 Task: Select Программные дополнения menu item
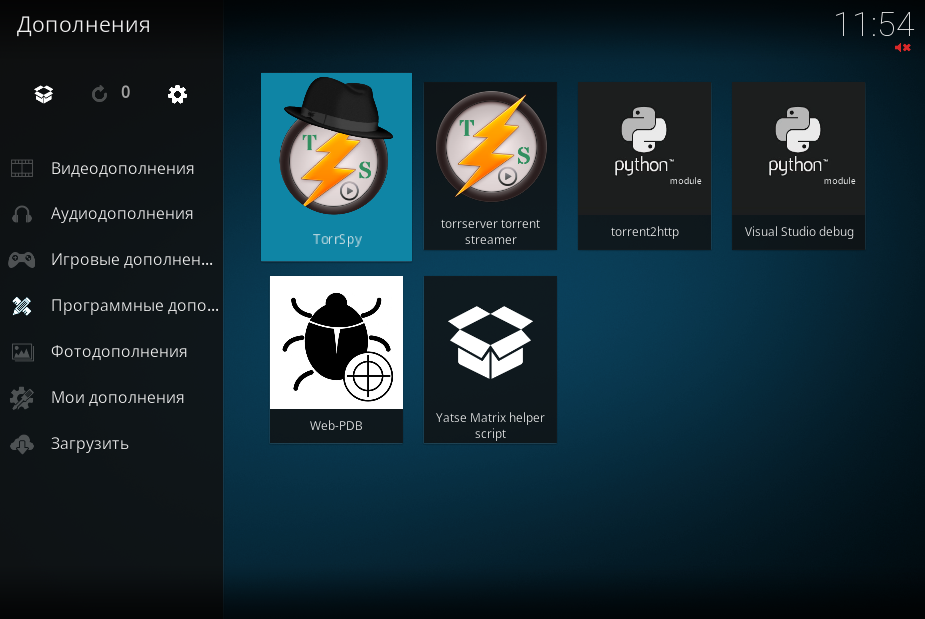pyautogui.click(x=134, y=306)
